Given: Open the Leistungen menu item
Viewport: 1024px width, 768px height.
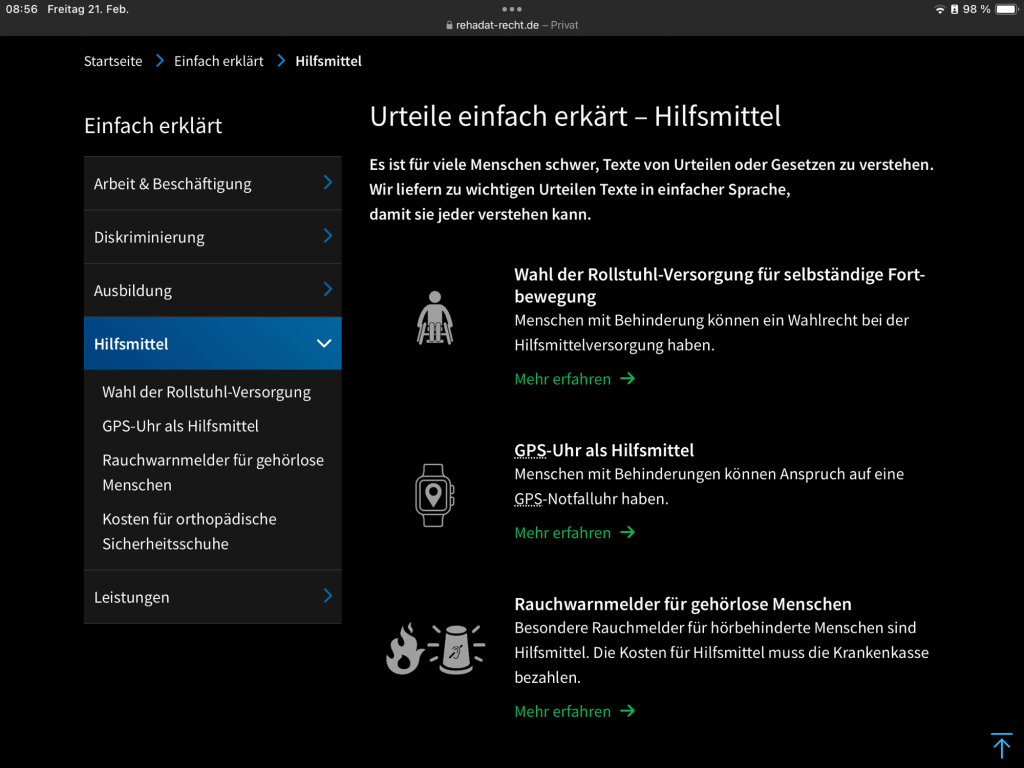Looking at the screenshot, I should (x=212, y=597).
